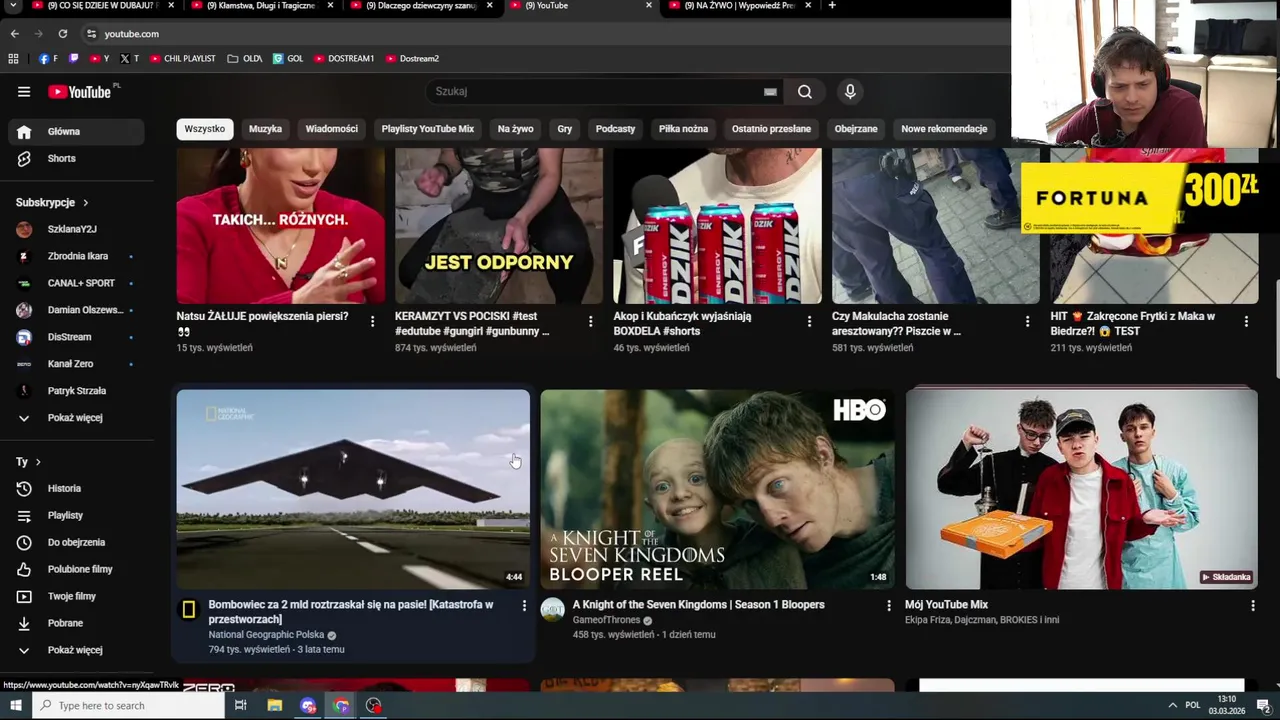This screenshot has height=720, width=1280.
Task: Open National Geographic Polska channel avatar
Action: coord(188,610)
